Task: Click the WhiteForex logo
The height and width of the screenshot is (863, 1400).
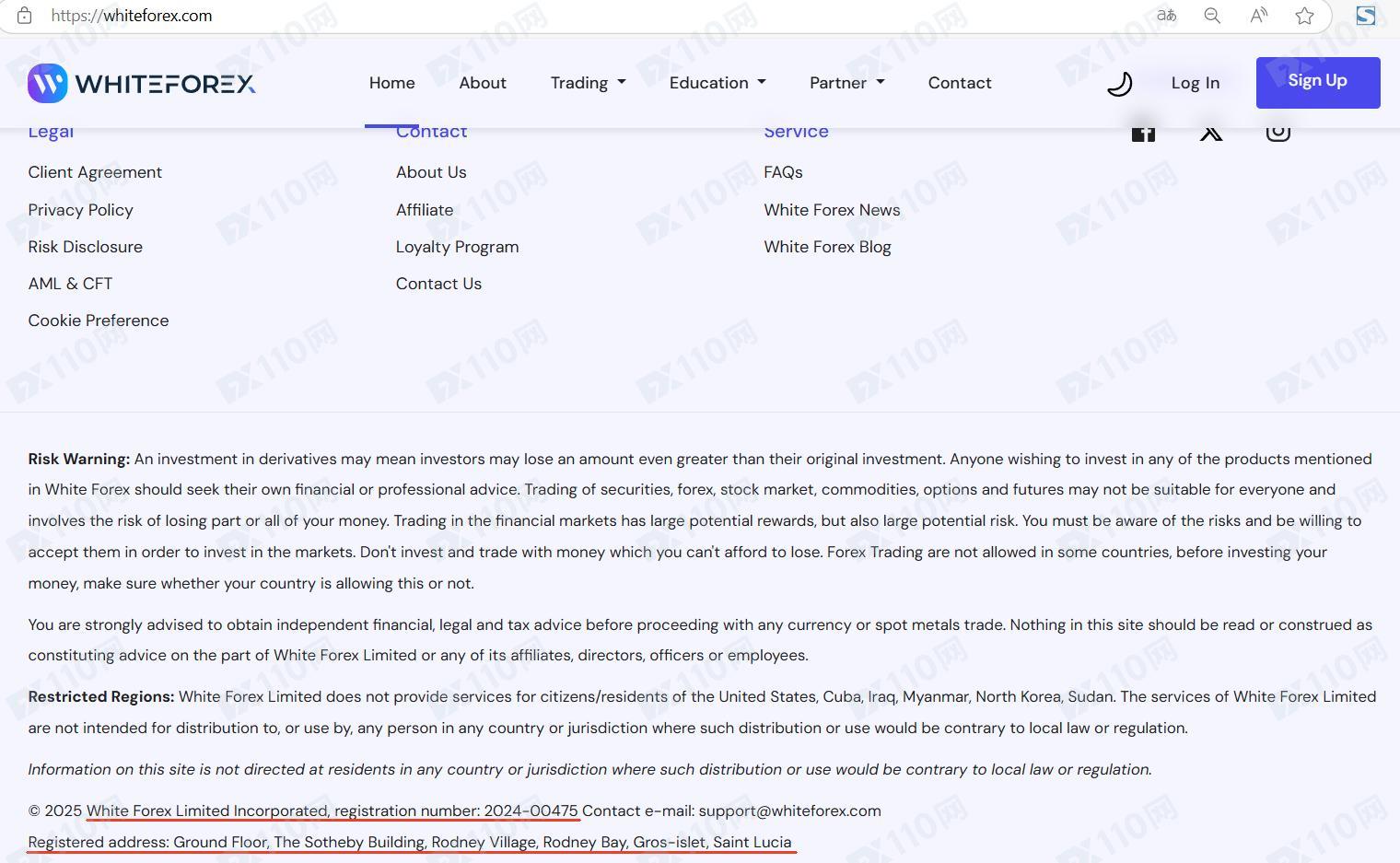Action: click(142, 84)
